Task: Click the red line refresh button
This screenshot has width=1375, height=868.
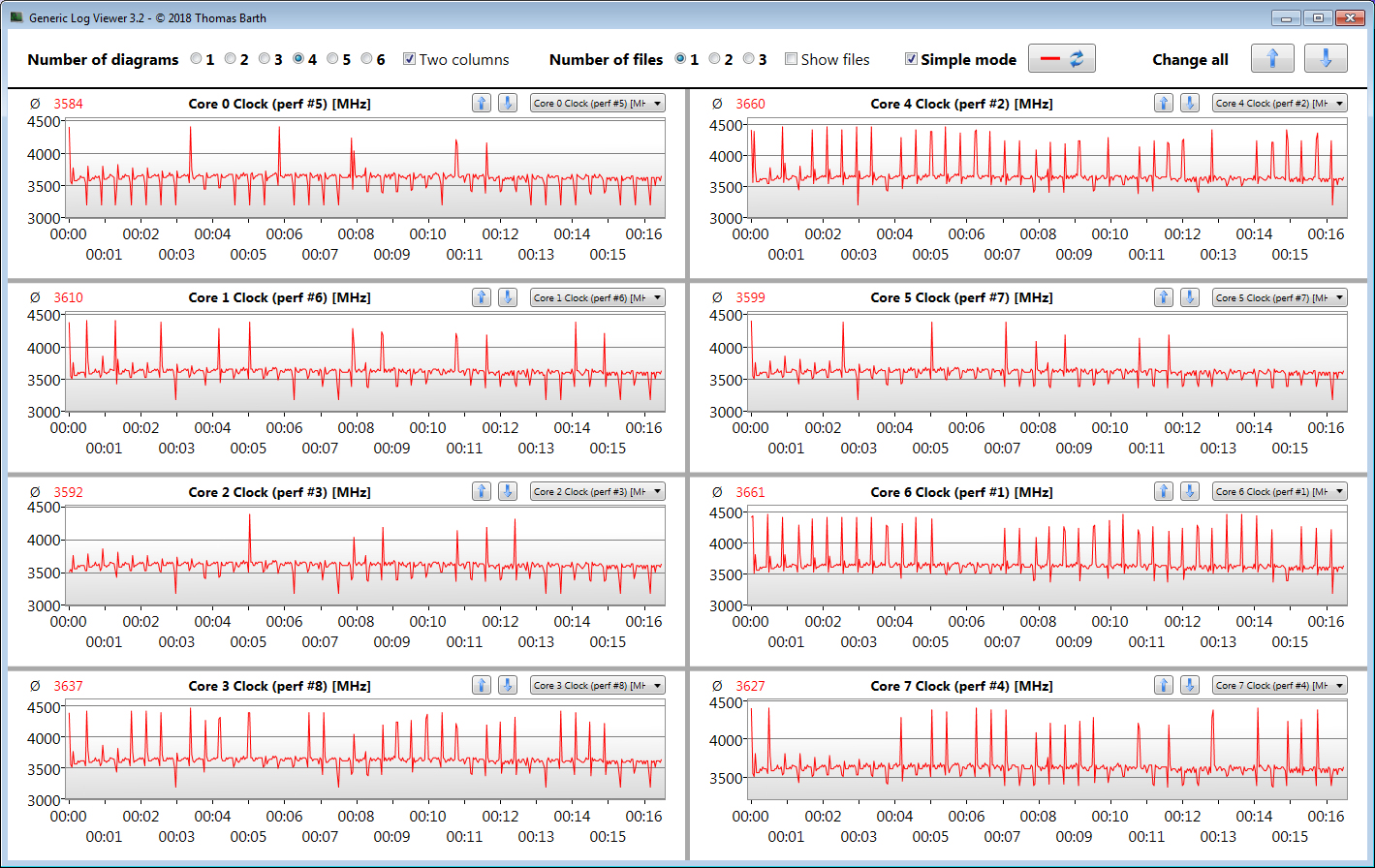Action: 1061,59
